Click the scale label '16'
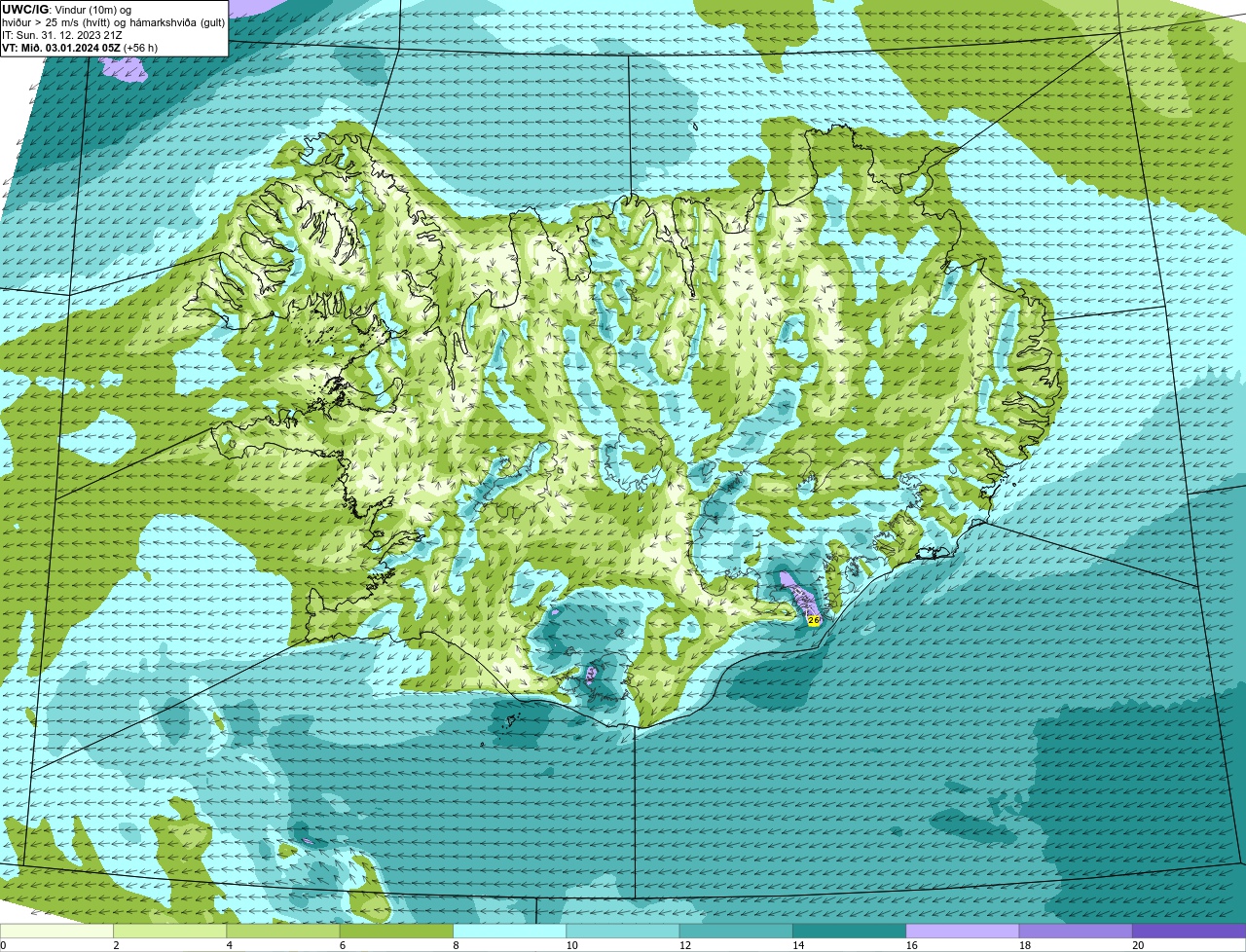Screen dimensions: 1246x952 911,945
